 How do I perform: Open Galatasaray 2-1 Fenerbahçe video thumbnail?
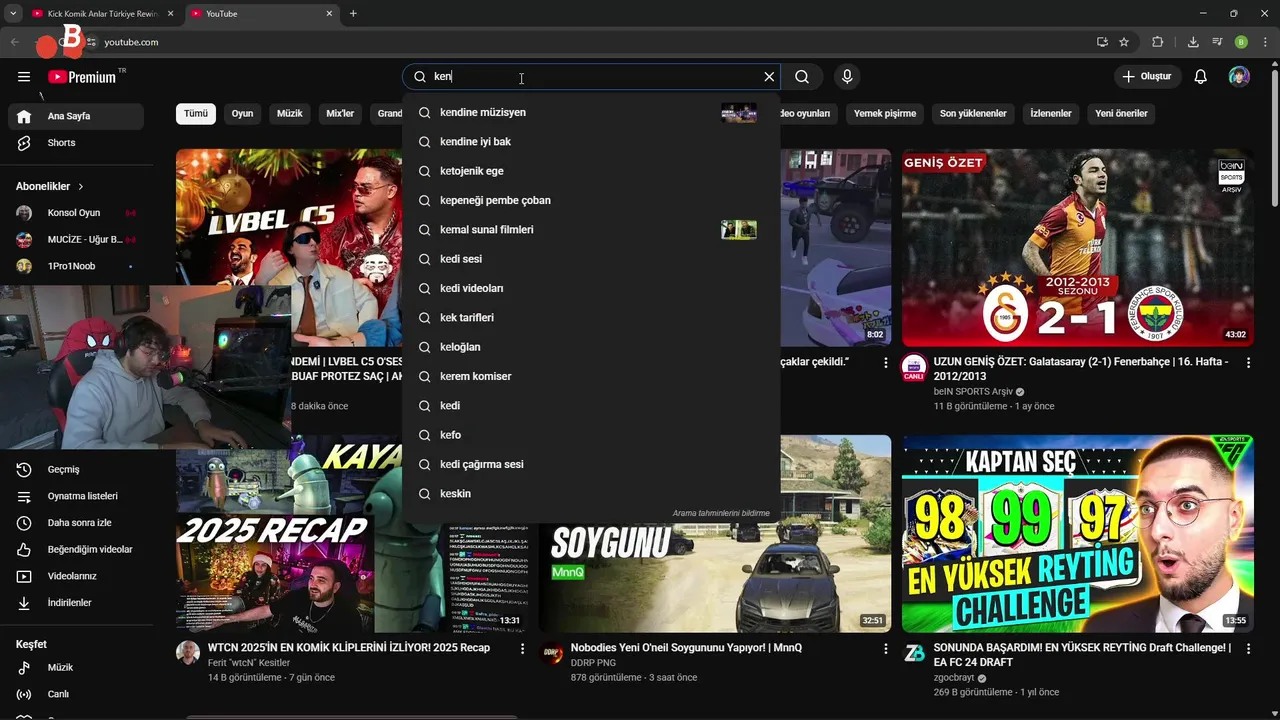pyautogui.click(x=1078, y=248)
